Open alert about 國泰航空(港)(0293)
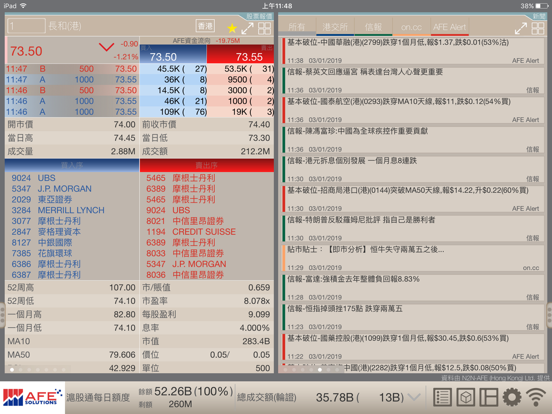Image resolution: width=552 pixels, height=414 pixels. click(413, 110)
